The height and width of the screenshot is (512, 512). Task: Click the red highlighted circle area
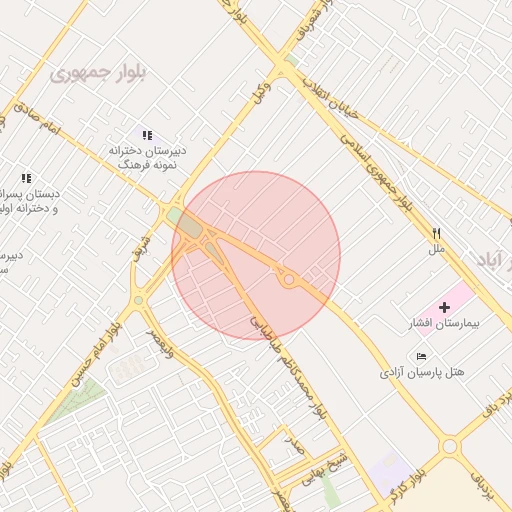click(x=256, y=256)
